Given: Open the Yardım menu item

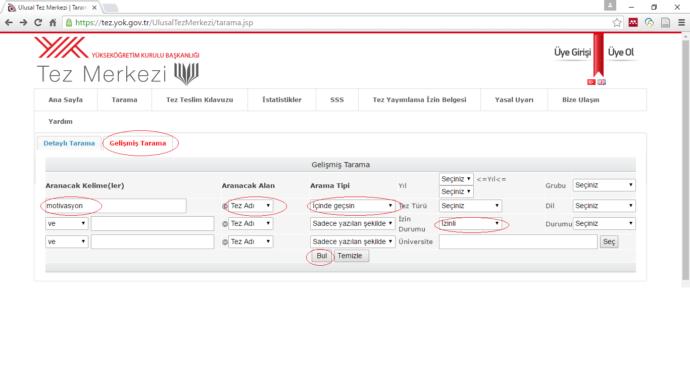Looking at the screenshot, I should 60,121.
